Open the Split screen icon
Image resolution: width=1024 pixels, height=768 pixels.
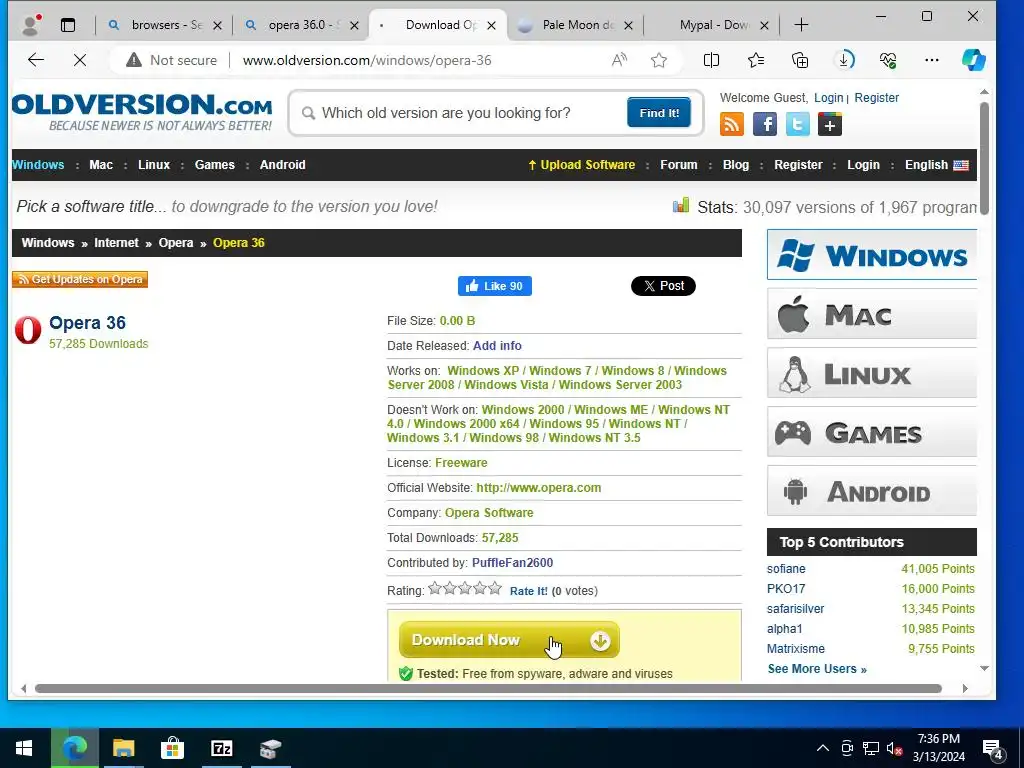[711, 60]
